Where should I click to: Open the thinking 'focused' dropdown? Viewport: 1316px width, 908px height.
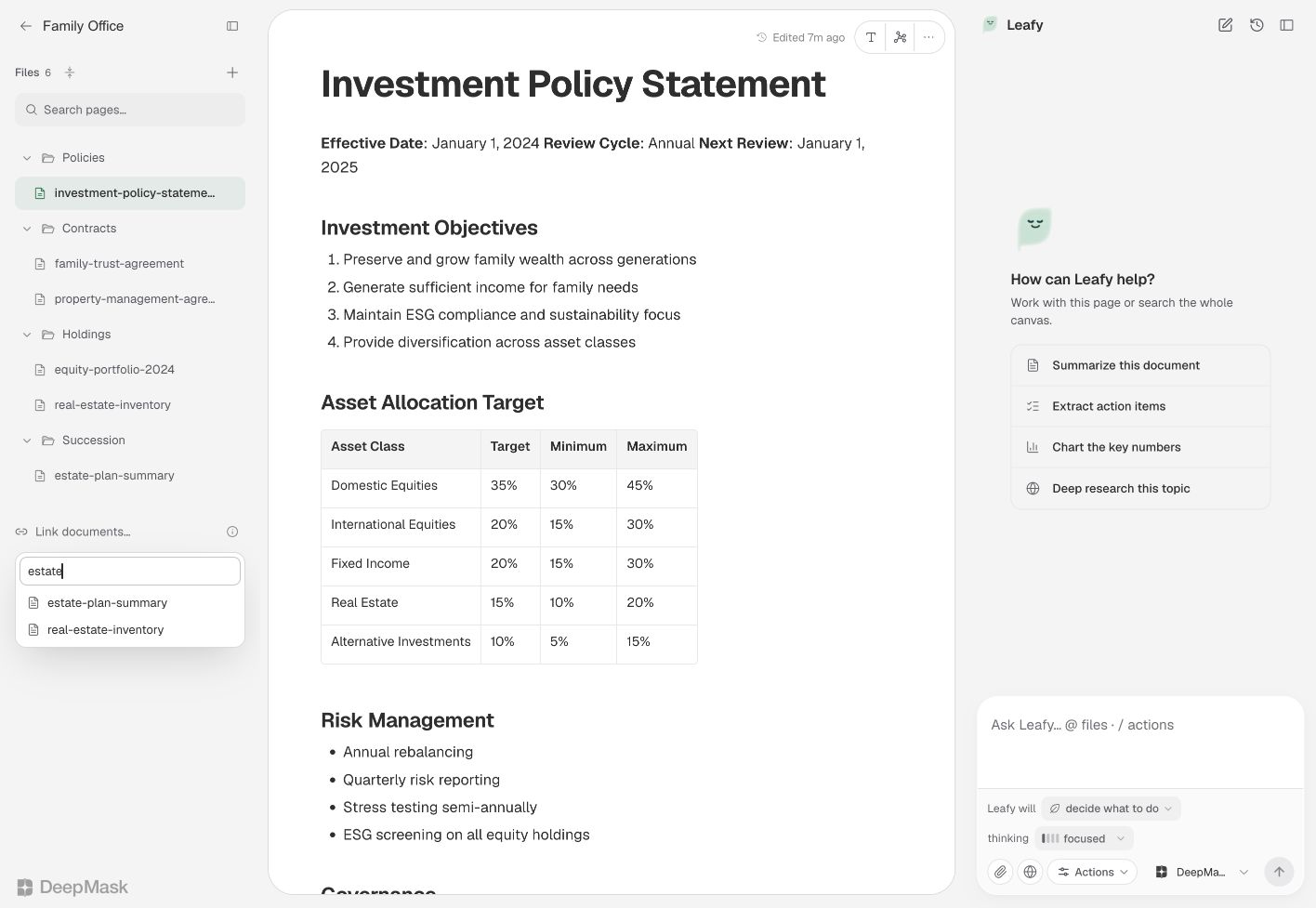(1084, 838)
